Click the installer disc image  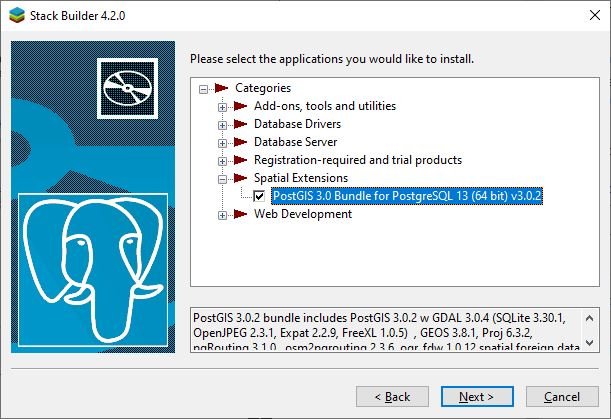tap(127, 88)
